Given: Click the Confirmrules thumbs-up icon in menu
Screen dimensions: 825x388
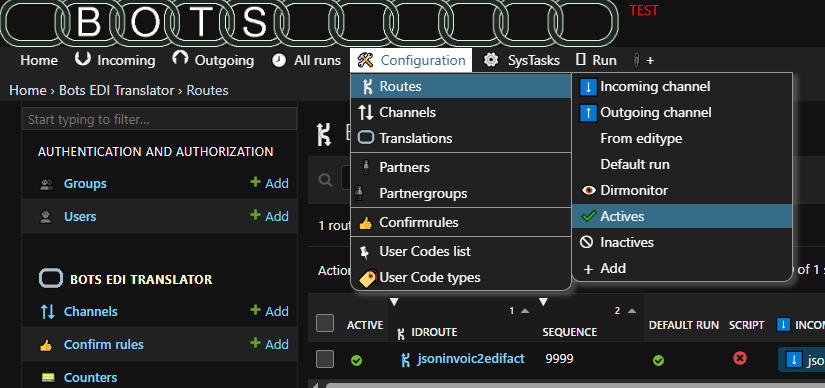Looking at the screenshot, I should pyautogui.click(x=366, y=223).
